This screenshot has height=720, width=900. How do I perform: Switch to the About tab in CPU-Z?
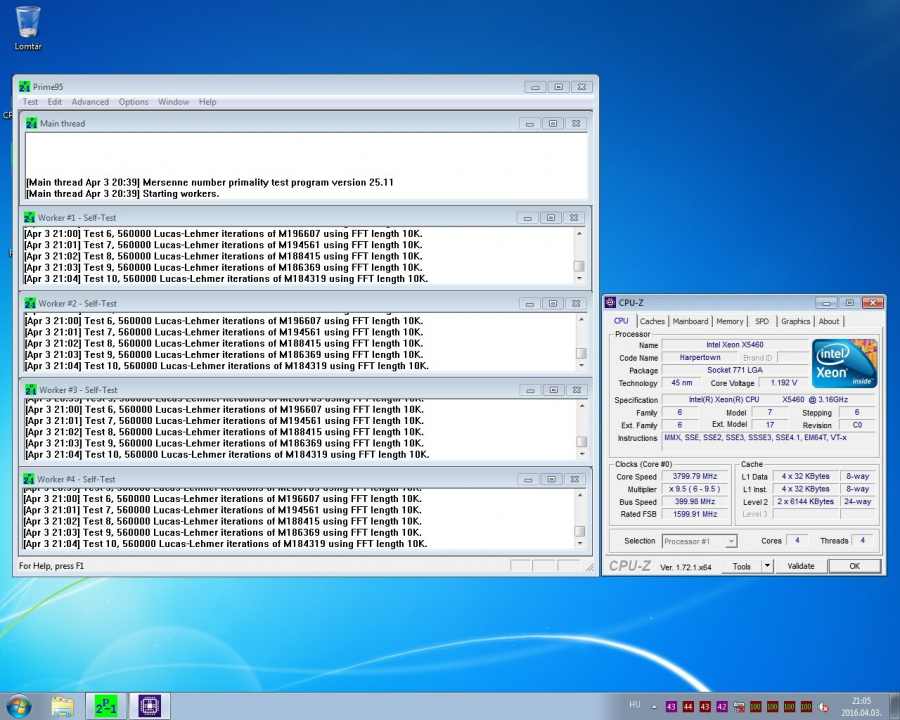[x=828, y=322]
